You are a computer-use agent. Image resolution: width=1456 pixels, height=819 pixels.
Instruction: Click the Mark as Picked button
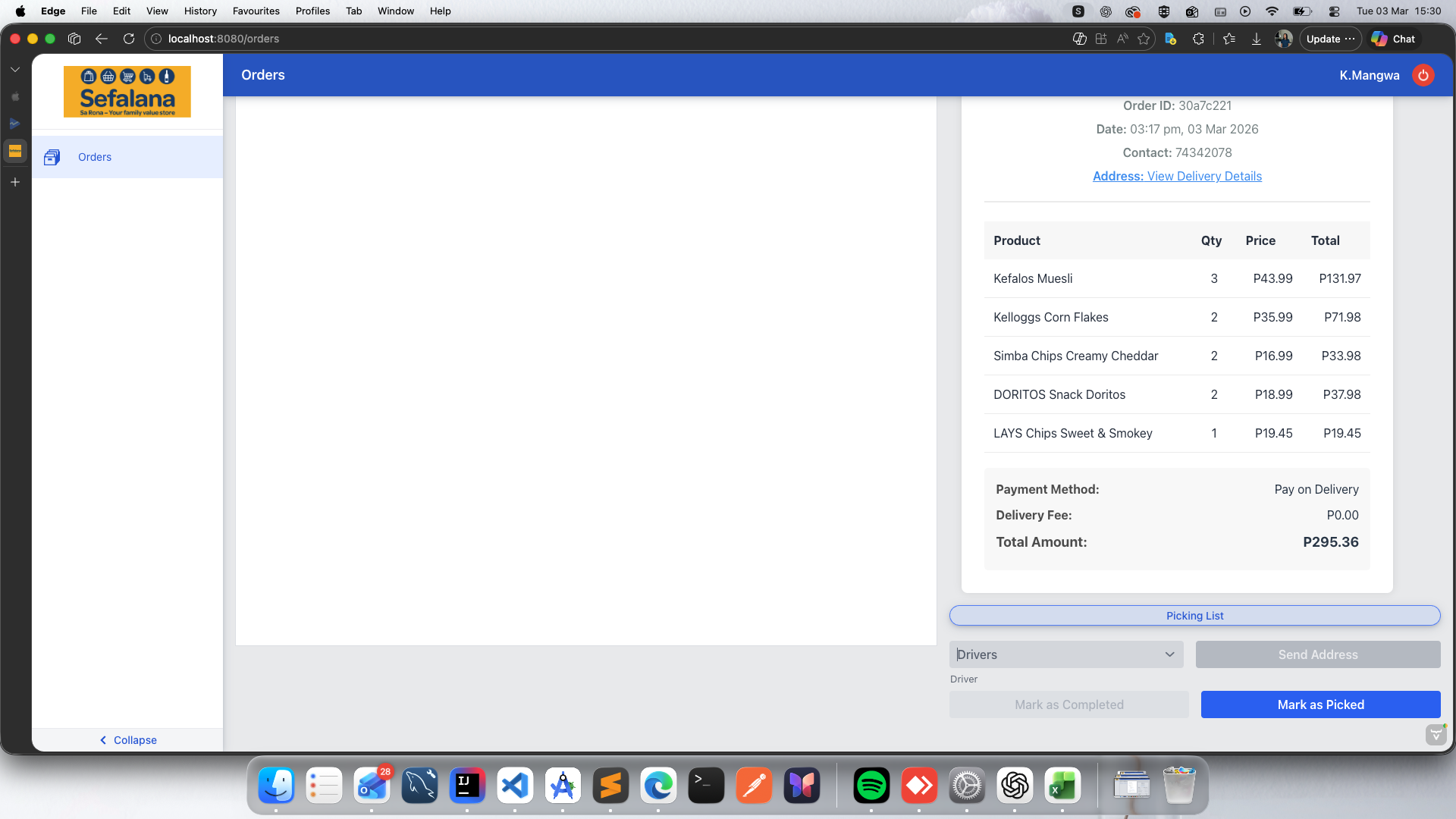pyautogui.click(x=1320, y=704)
